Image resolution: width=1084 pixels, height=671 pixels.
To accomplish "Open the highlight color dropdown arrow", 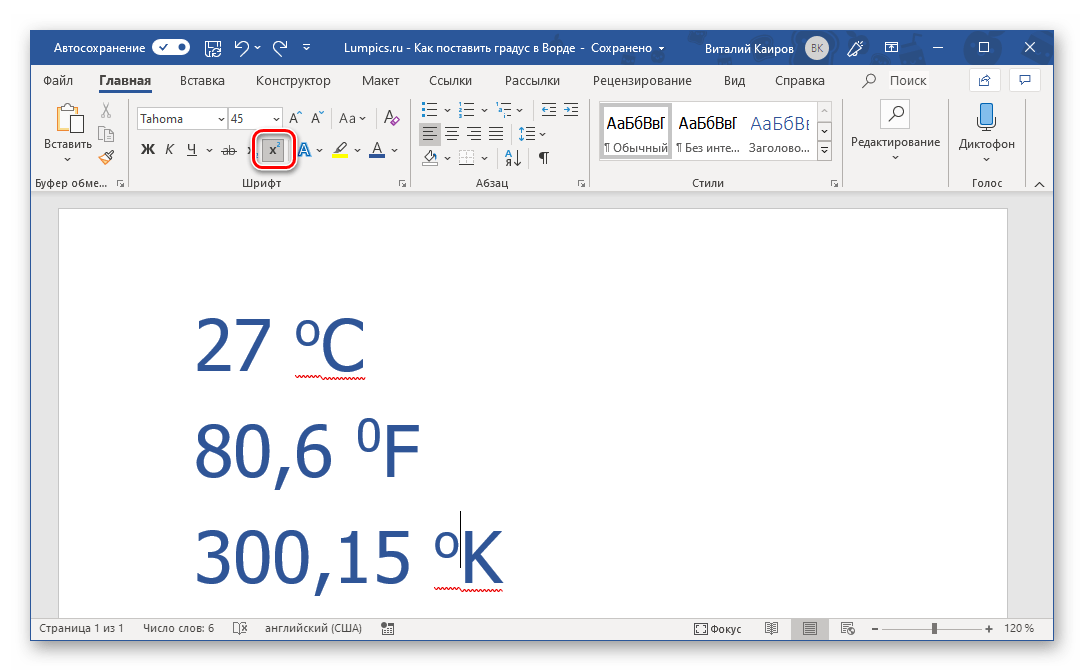I will coord(357,150).
